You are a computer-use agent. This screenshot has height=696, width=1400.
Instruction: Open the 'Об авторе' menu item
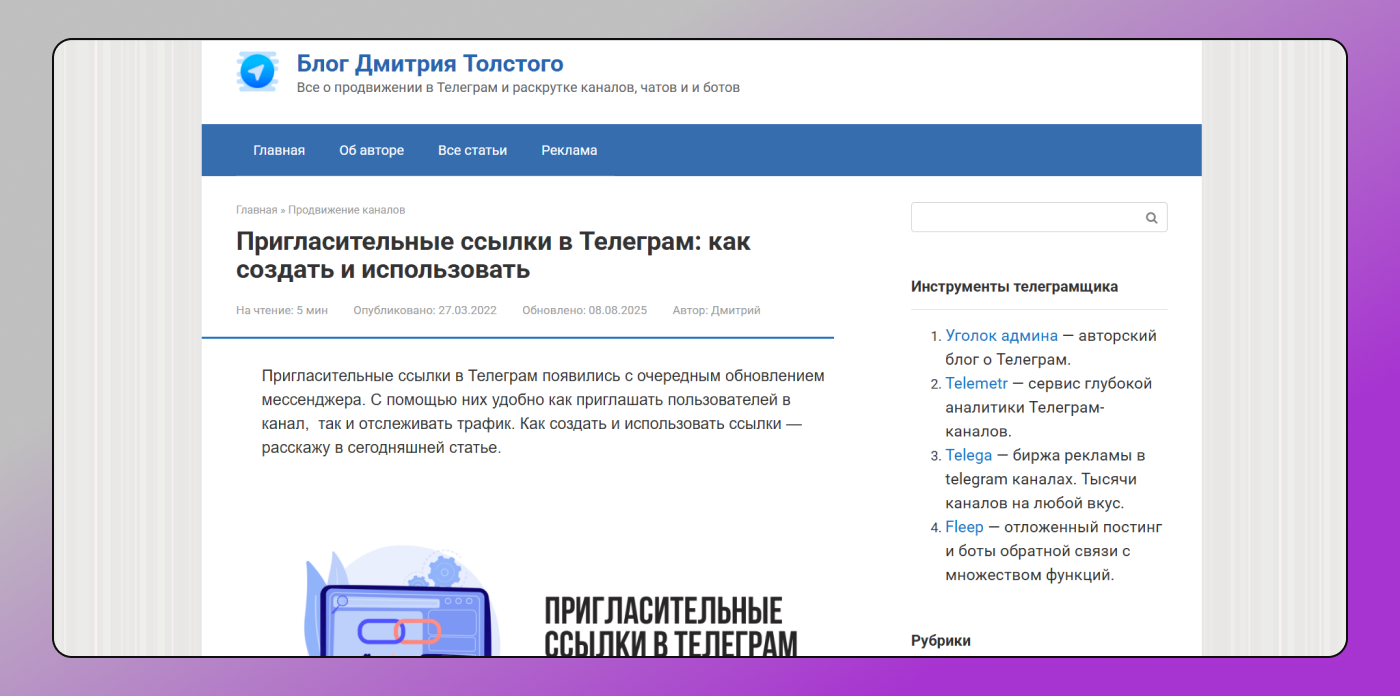tap(371, 151)
